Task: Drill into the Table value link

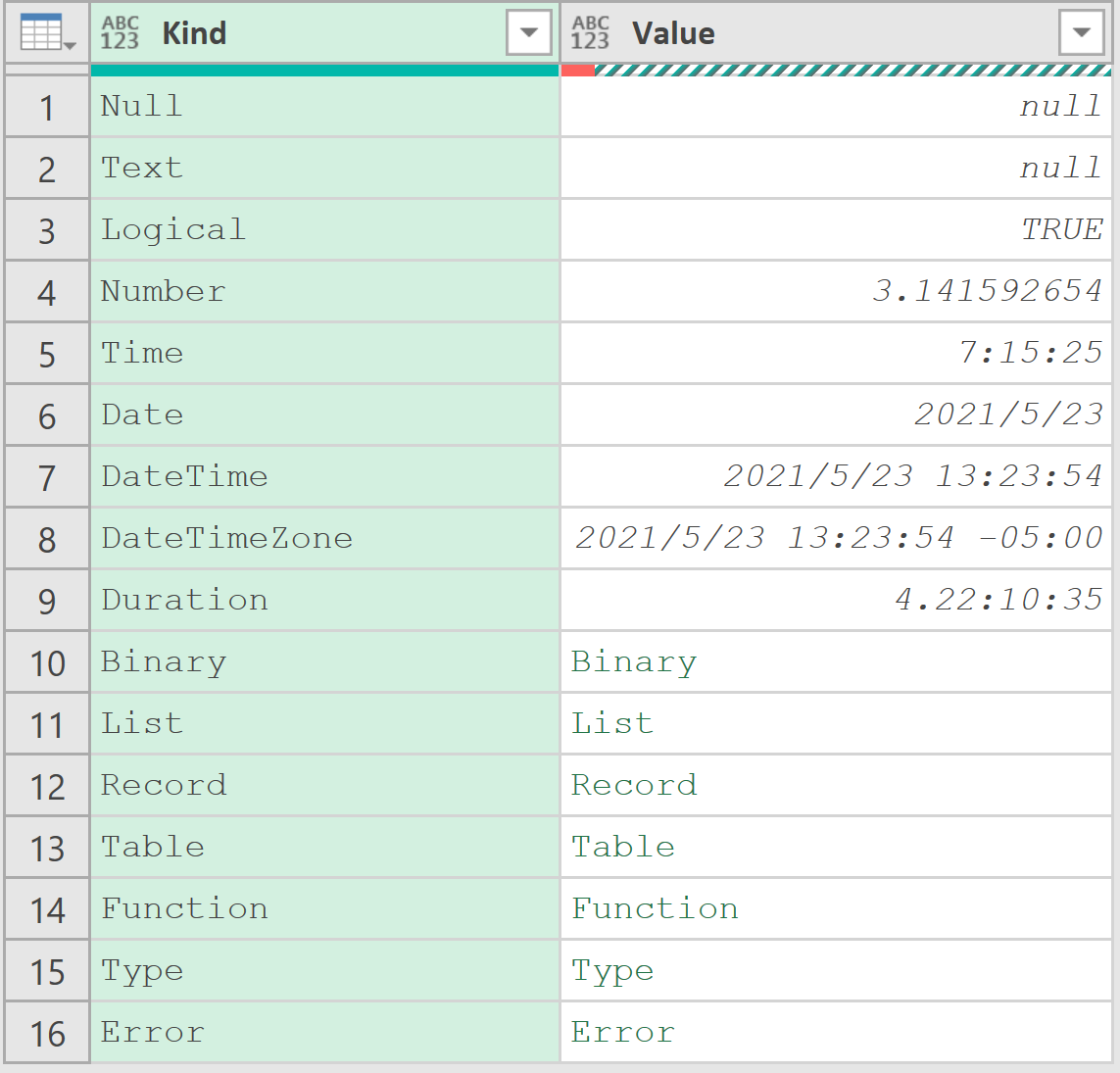Action: coord(623,848)
